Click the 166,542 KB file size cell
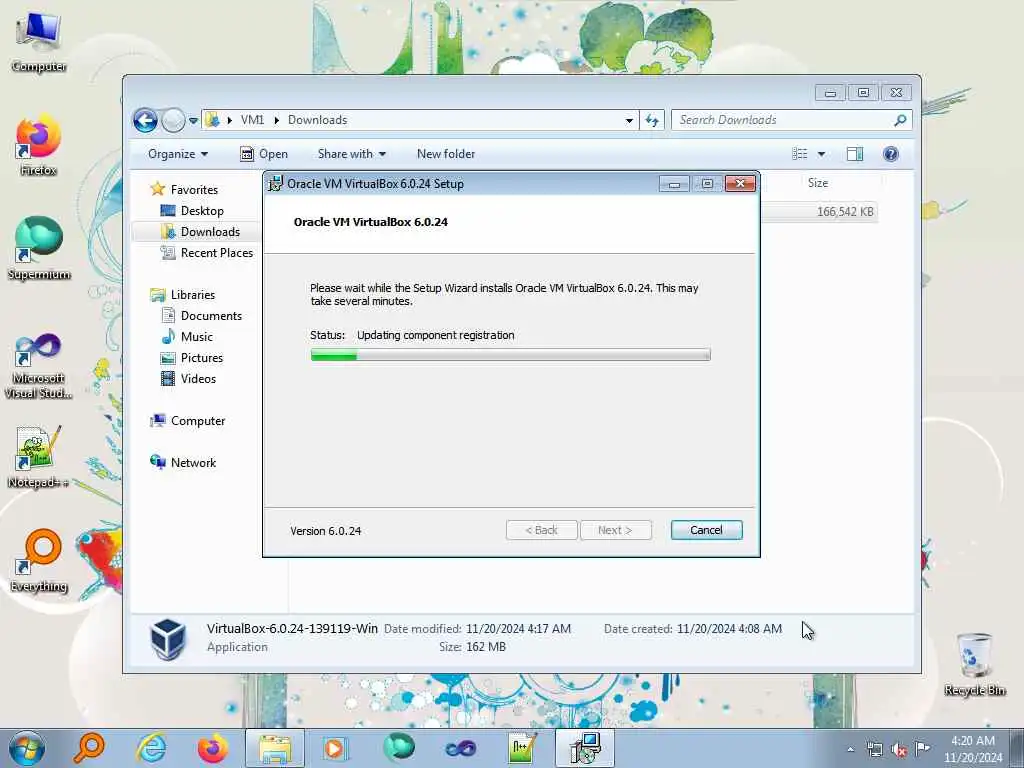The height and width of the screenshot is (768, 1024). pyautogui.click(x=844, y=212)
